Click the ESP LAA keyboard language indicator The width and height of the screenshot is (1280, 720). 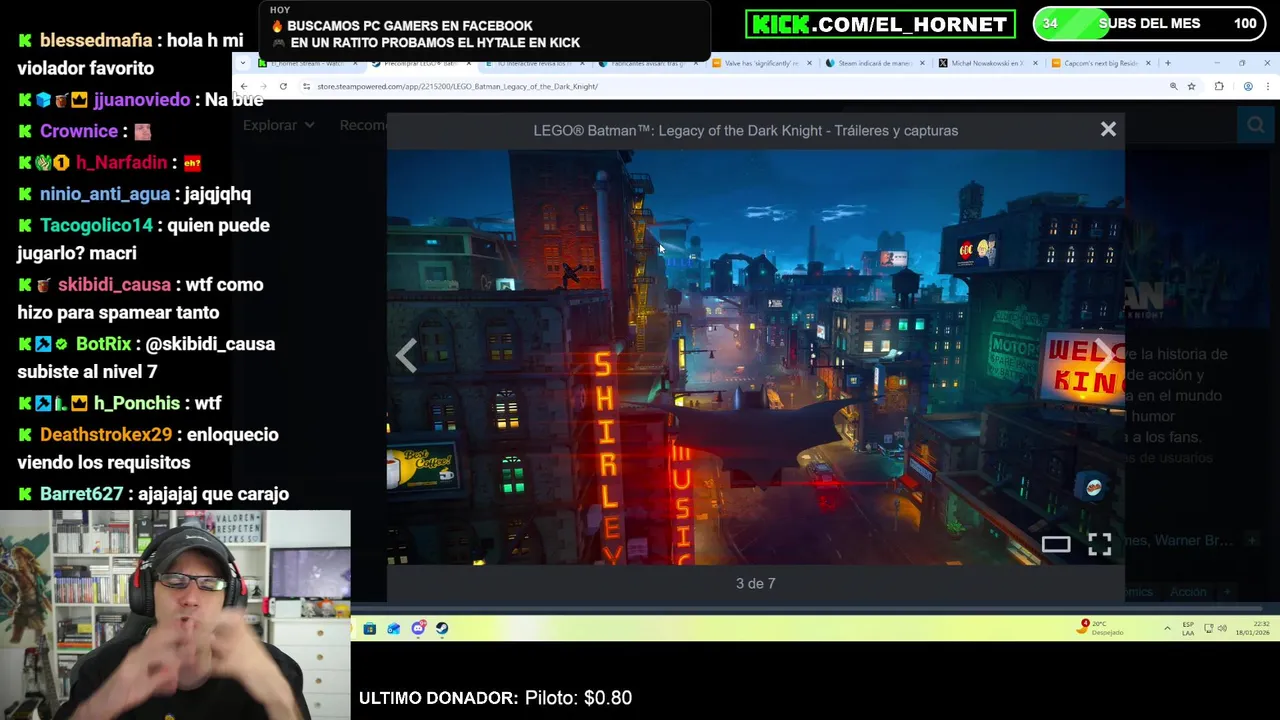point(1188,628)
